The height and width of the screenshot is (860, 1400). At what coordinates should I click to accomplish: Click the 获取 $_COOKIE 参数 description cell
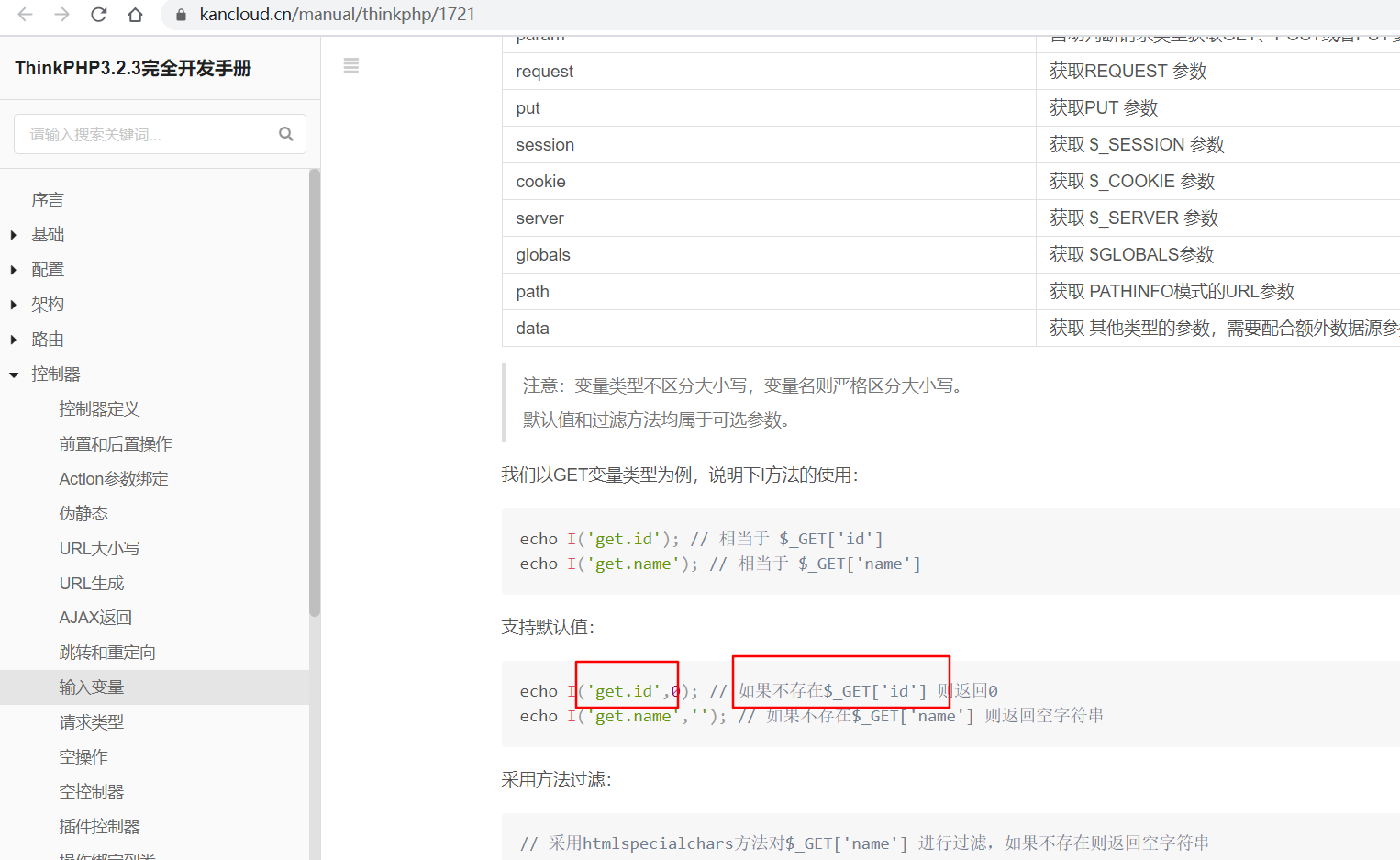1218,182
